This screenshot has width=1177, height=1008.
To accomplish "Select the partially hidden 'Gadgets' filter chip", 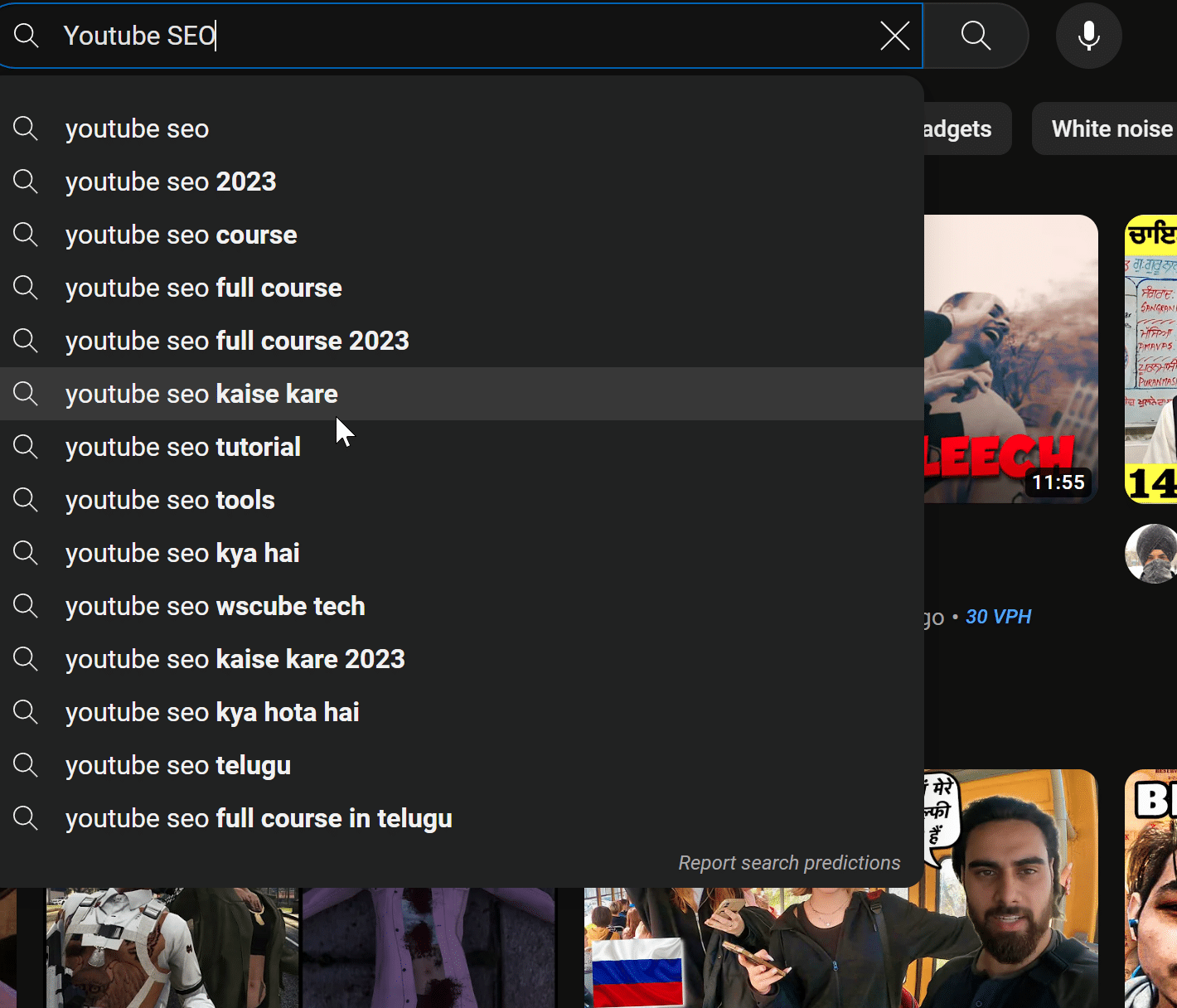I will tap(966, 128).
